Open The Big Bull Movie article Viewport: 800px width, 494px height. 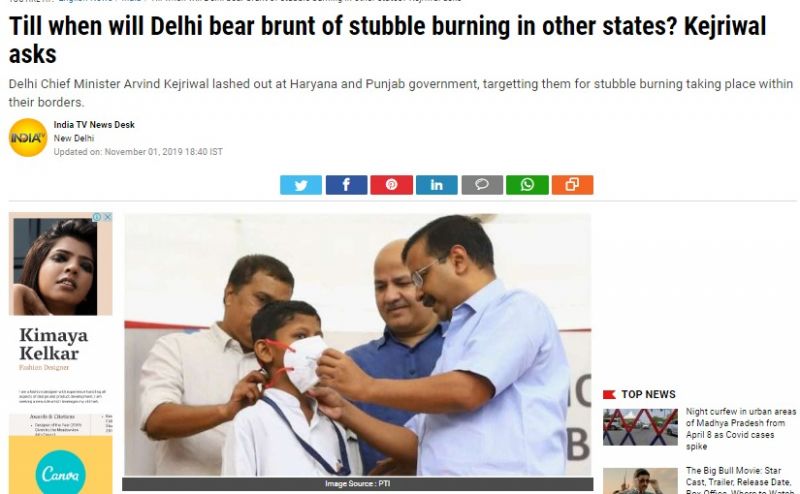(x=740, y=480)
